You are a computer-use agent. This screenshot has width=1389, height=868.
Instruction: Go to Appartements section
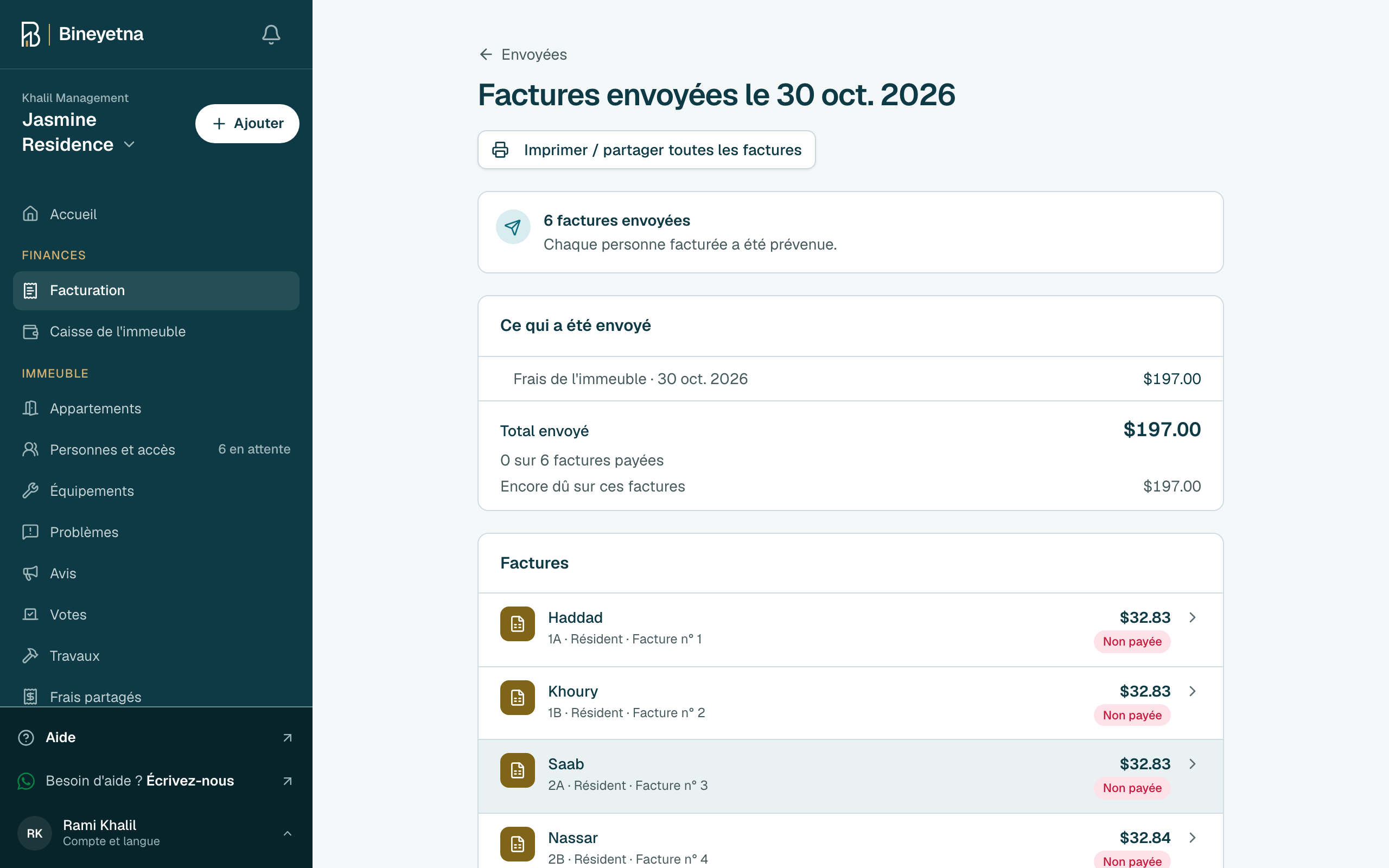(156, 408)
